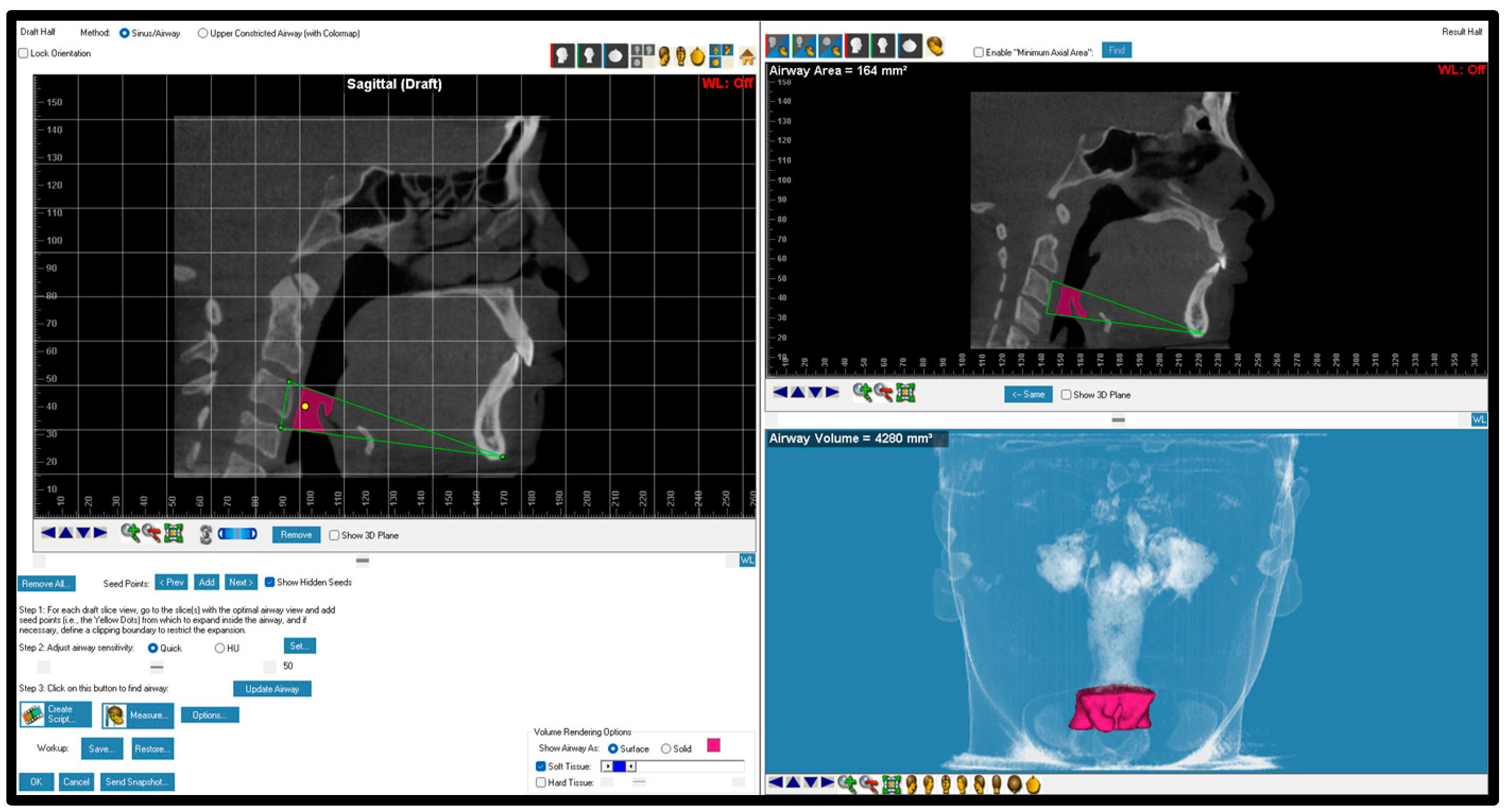1507x812 pixels.
Task: Click the pink airway color swatch
Action: [x=713, y=745]
